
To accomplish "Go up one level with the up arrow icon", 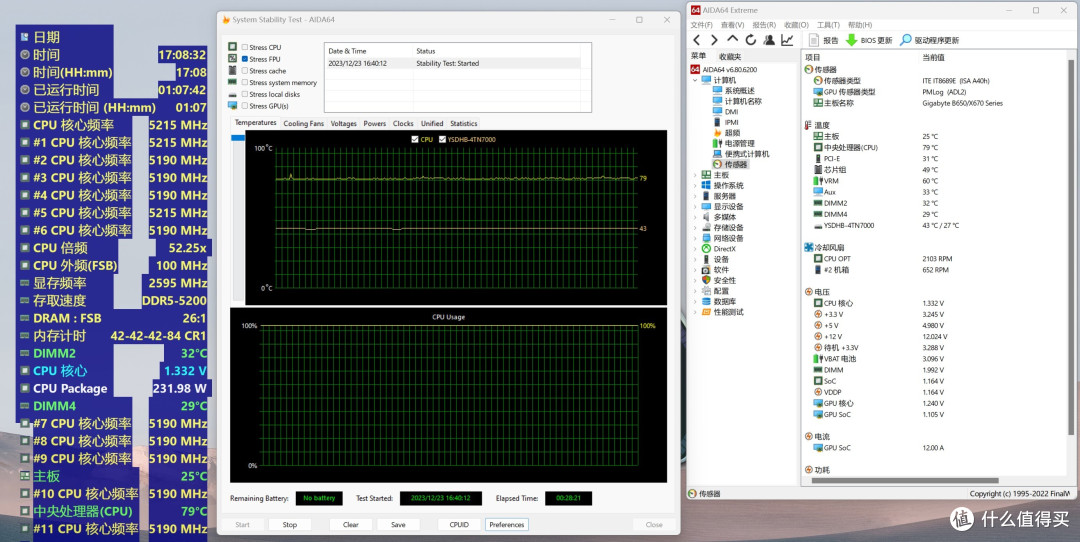I will [732, 40].
